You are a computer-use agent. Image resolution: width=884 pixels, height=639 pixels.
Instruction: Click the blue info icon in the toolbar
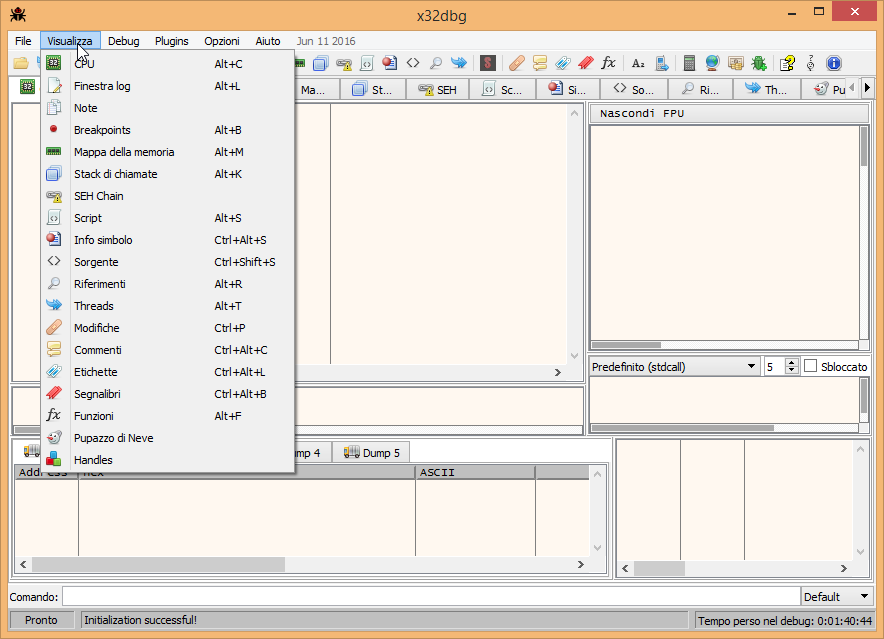tap(833, 63)
